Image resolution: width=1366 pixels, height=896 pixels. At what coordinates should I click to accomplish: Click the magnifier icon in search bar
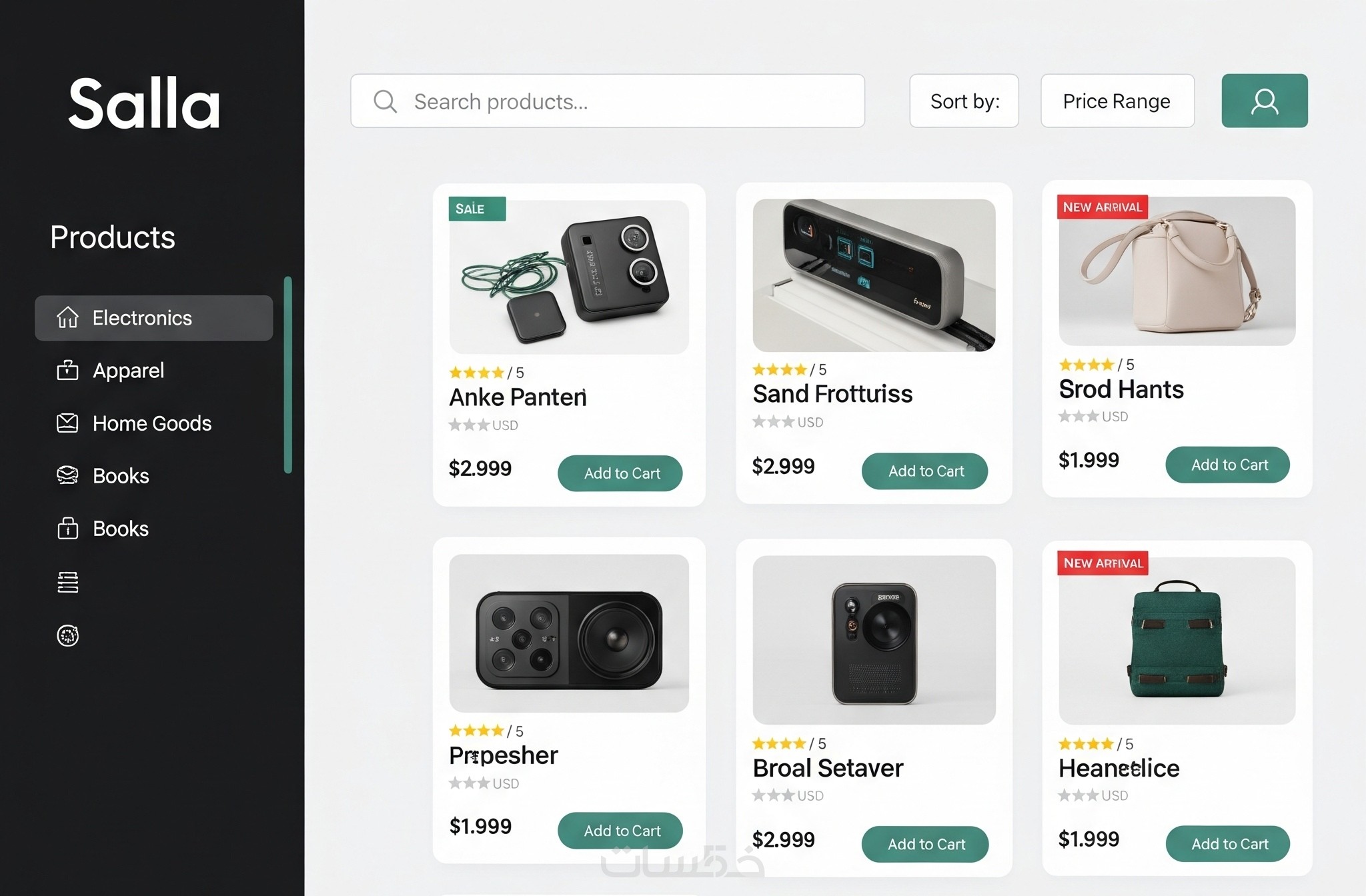385,101
